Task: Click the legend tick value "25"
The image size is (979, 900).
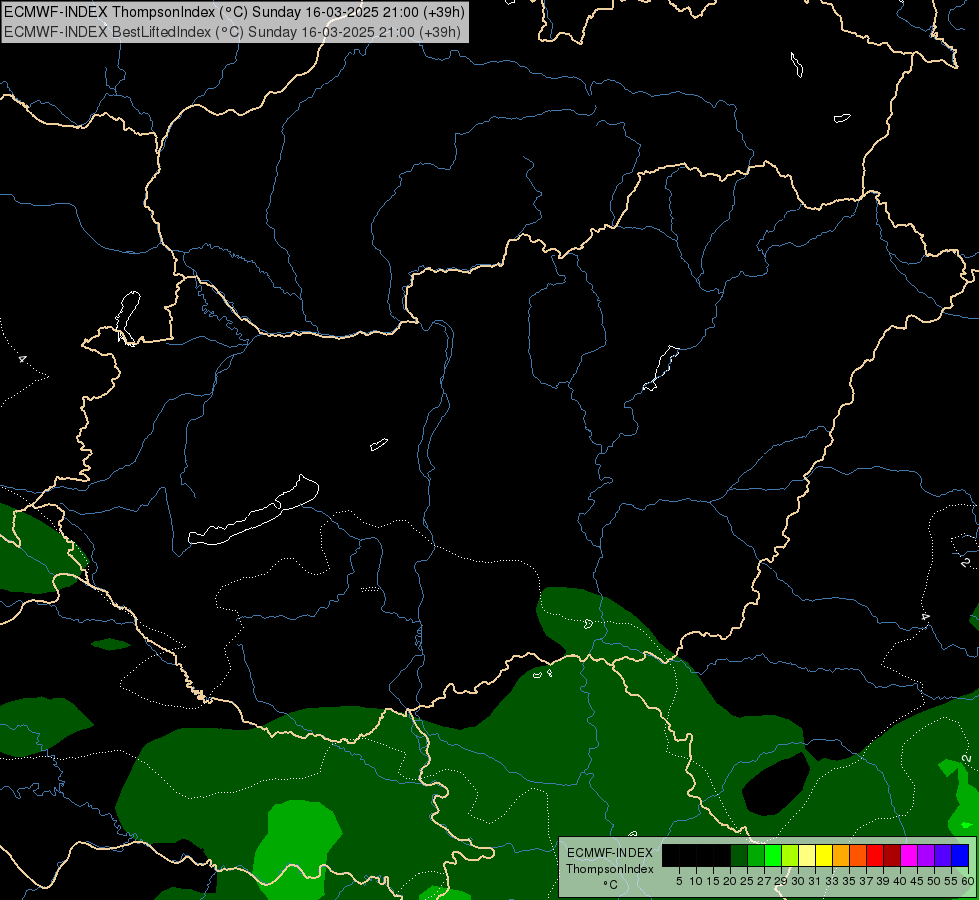Action: [747, 881]
